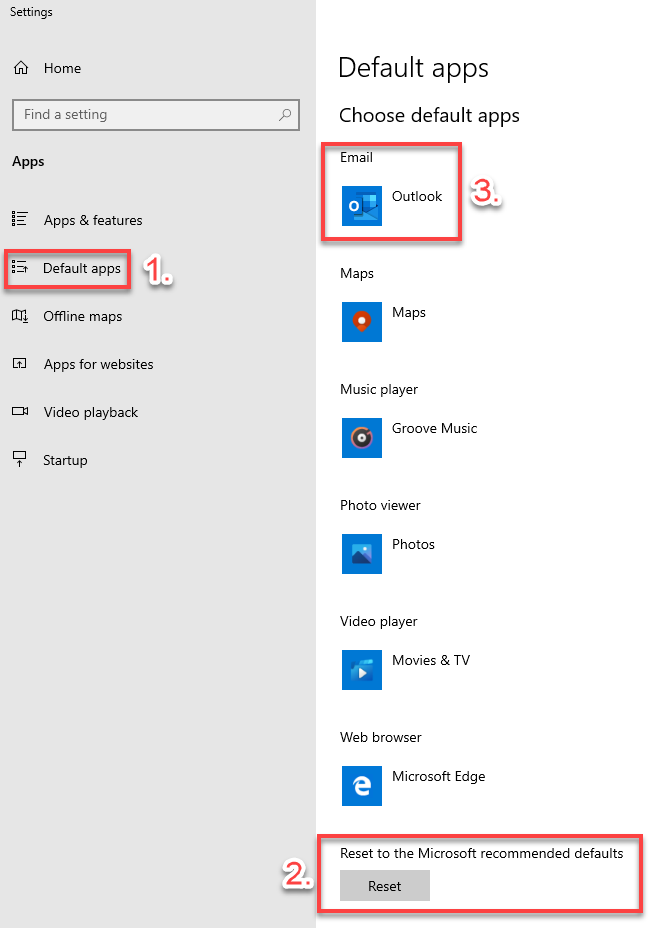The image size is (666, 928).
Task: Click the Web browser category label
Action: 381,737
